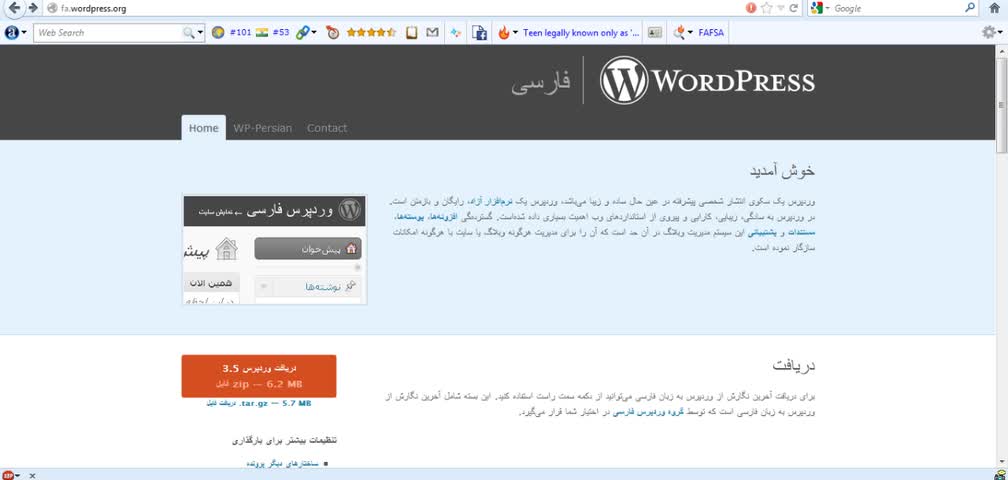The image size is (1008, 480).
Task: Click the FAFSA hot search link
Action: pyautogui.click(x=711, y=33)
